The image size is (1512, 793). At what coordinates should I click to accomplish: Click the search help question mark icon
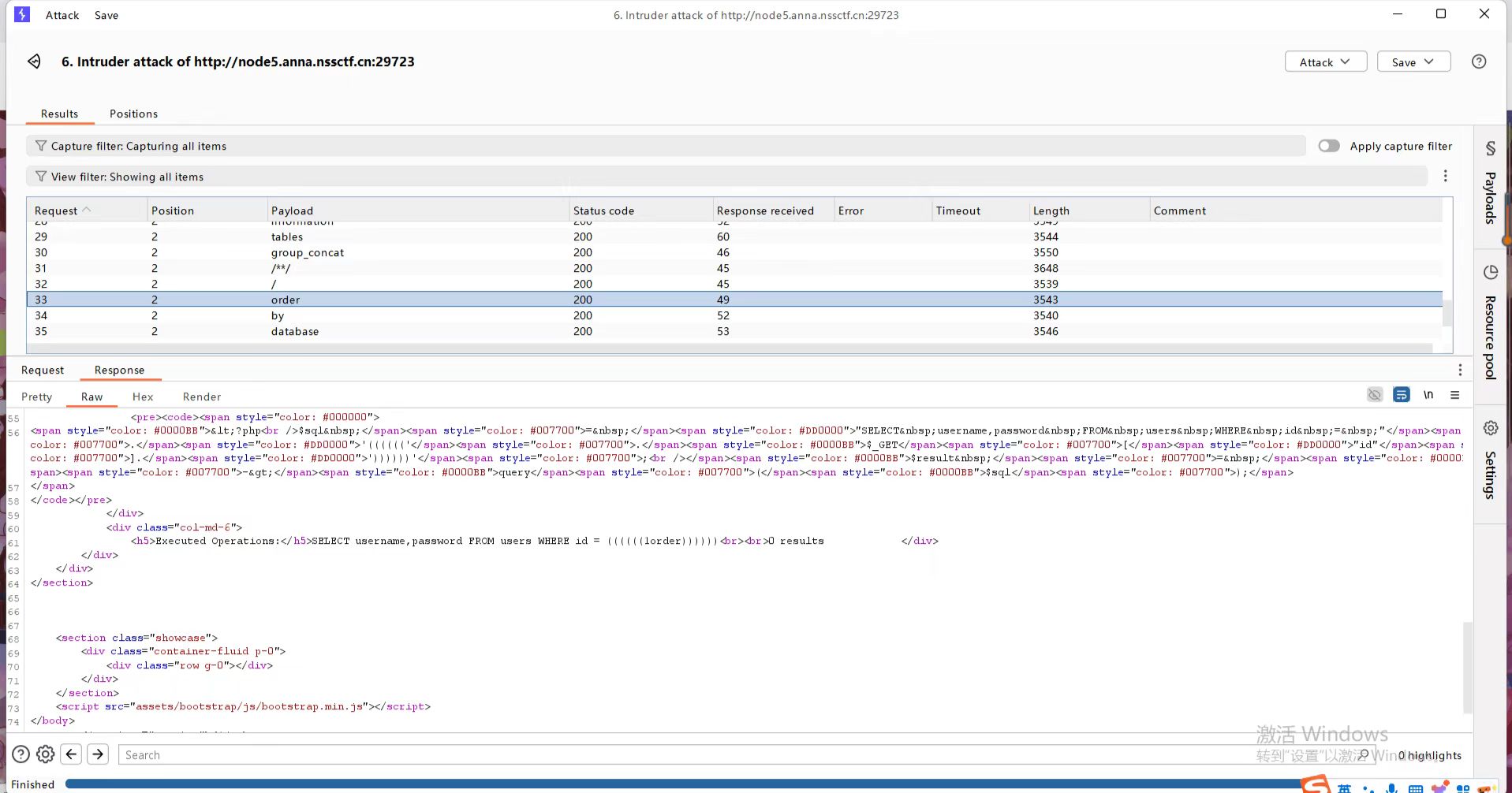[x=21, y=754]
